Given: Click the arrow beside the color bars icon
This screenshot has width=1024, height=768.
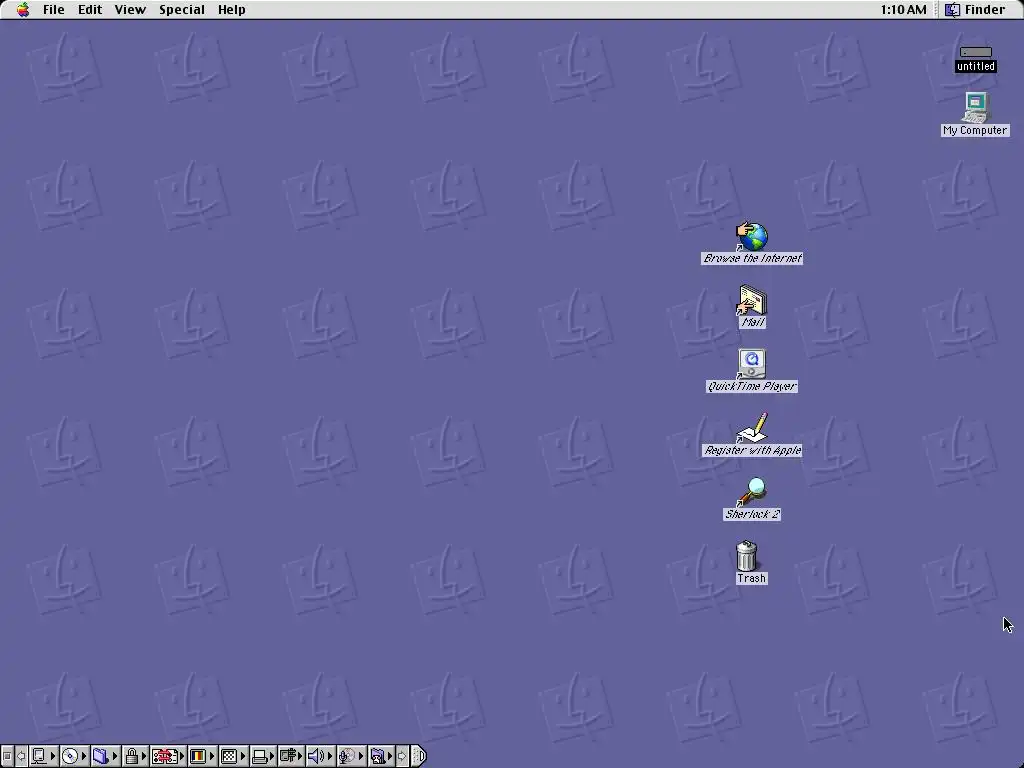Looking at the screenshot, I should tap(211, 756).
